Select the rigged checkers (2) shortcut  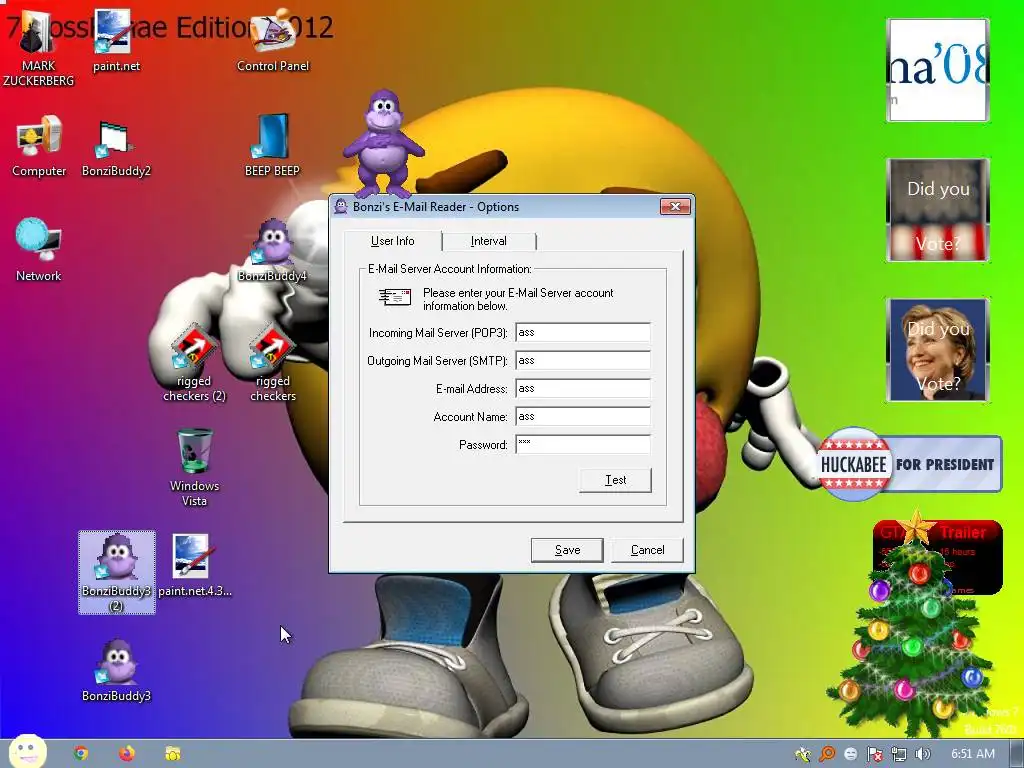click(x=194, y=363)
